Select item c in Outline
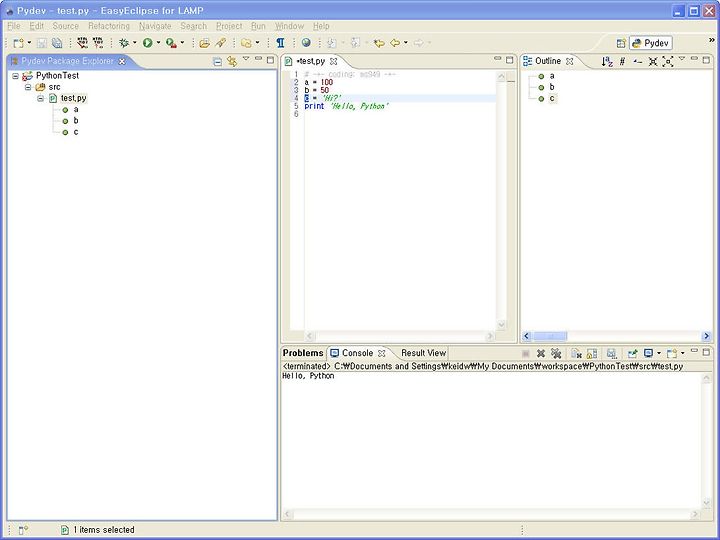 pos(552,98)
